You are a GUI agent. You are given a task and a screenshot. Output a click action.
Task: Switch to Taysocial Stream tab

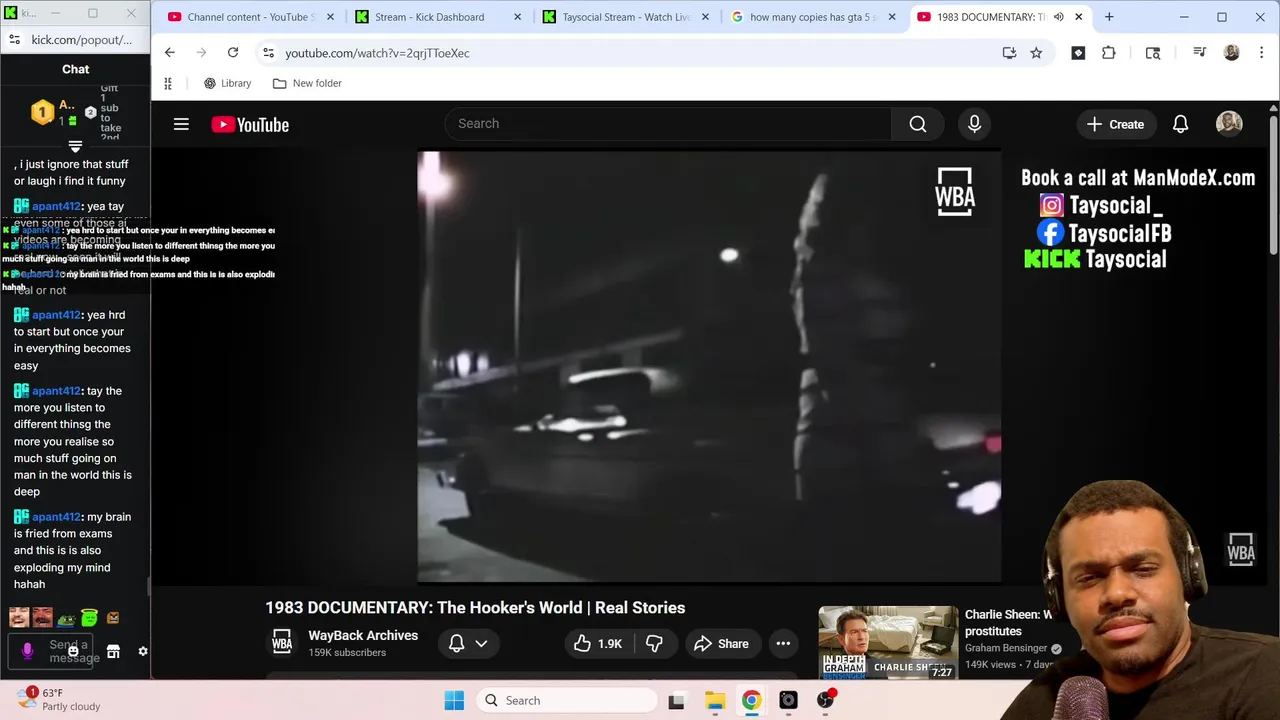(x=625, y=17)
